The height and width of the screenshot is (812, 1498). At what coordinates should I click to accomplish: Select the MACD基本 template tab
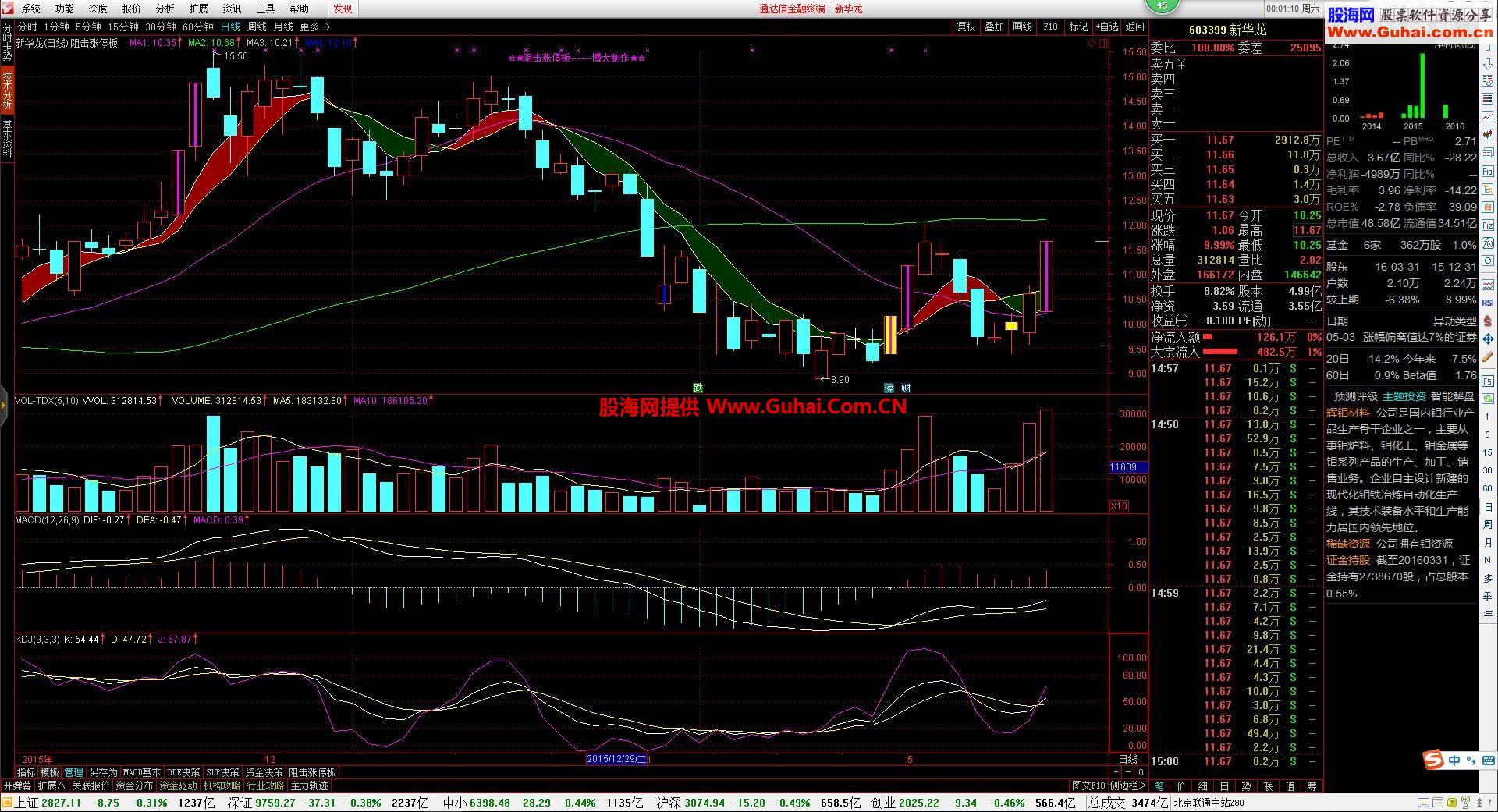click(x=142, y=772)
